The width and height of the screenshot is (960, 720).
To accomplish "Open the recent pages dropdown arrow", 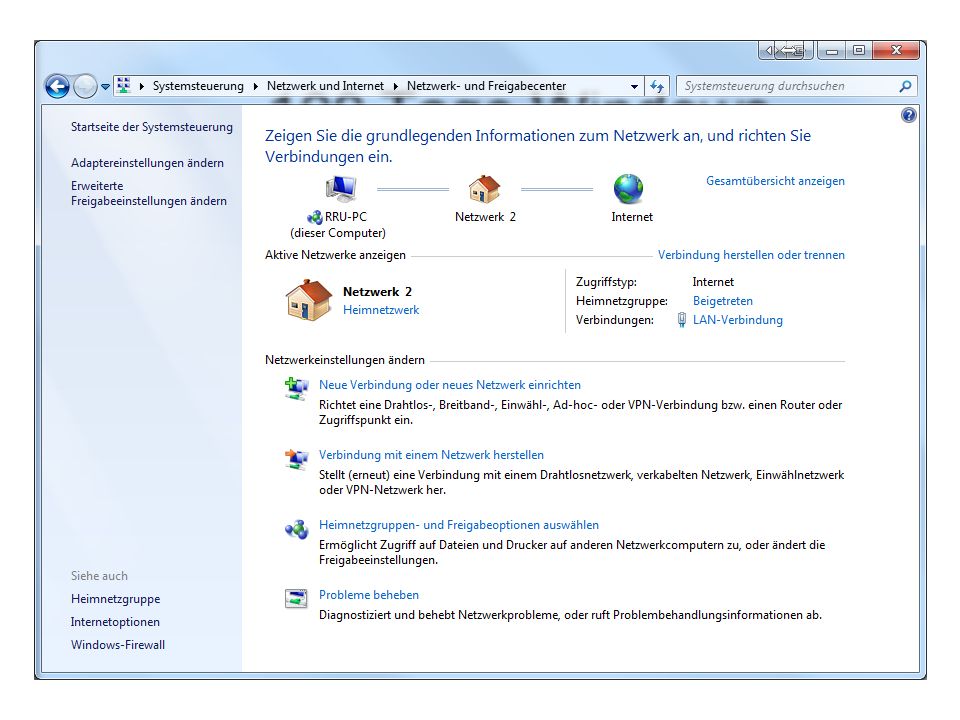I will click(105, 87).
